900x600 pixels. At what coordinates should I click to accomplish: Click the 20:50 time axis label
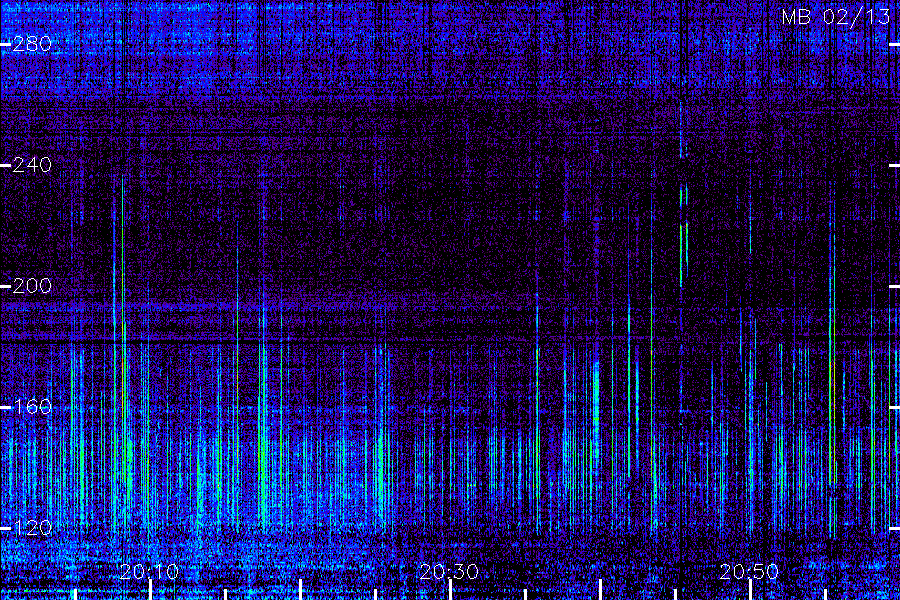(x=749, y=572)
